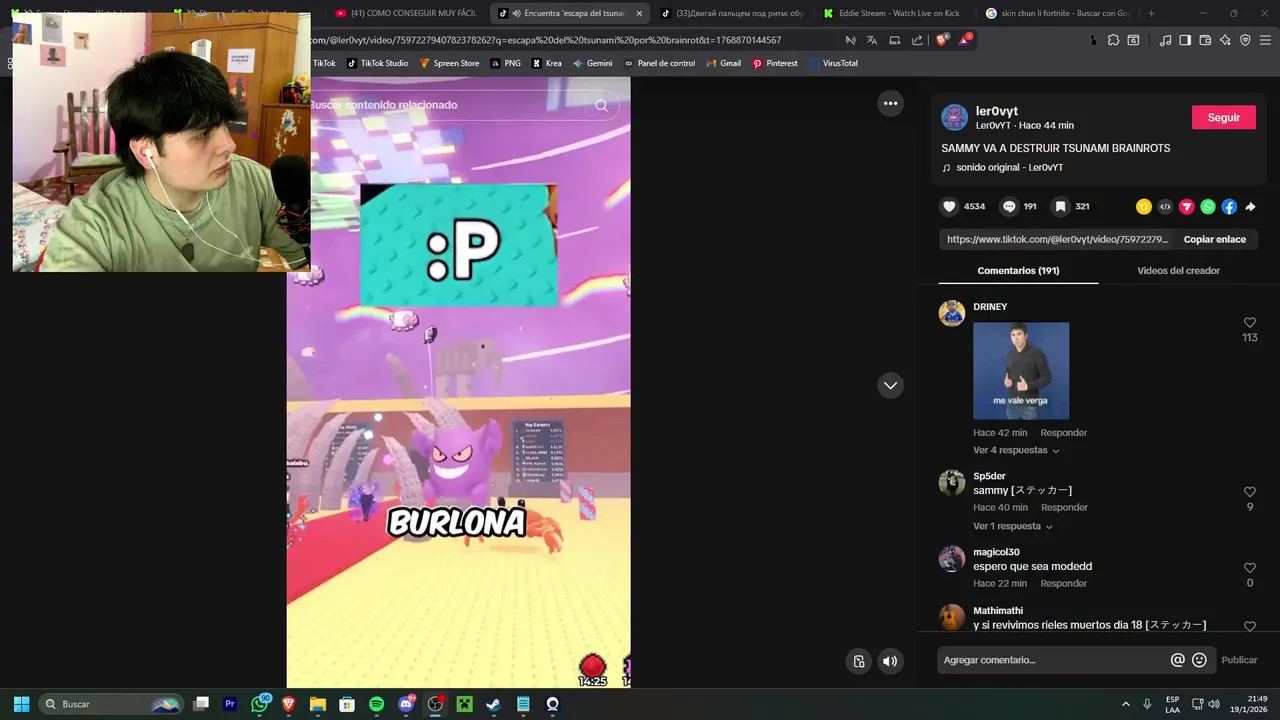1280x720 pixels.
Task: Click the browser address bar URL
Action: [x=545, y=40]
